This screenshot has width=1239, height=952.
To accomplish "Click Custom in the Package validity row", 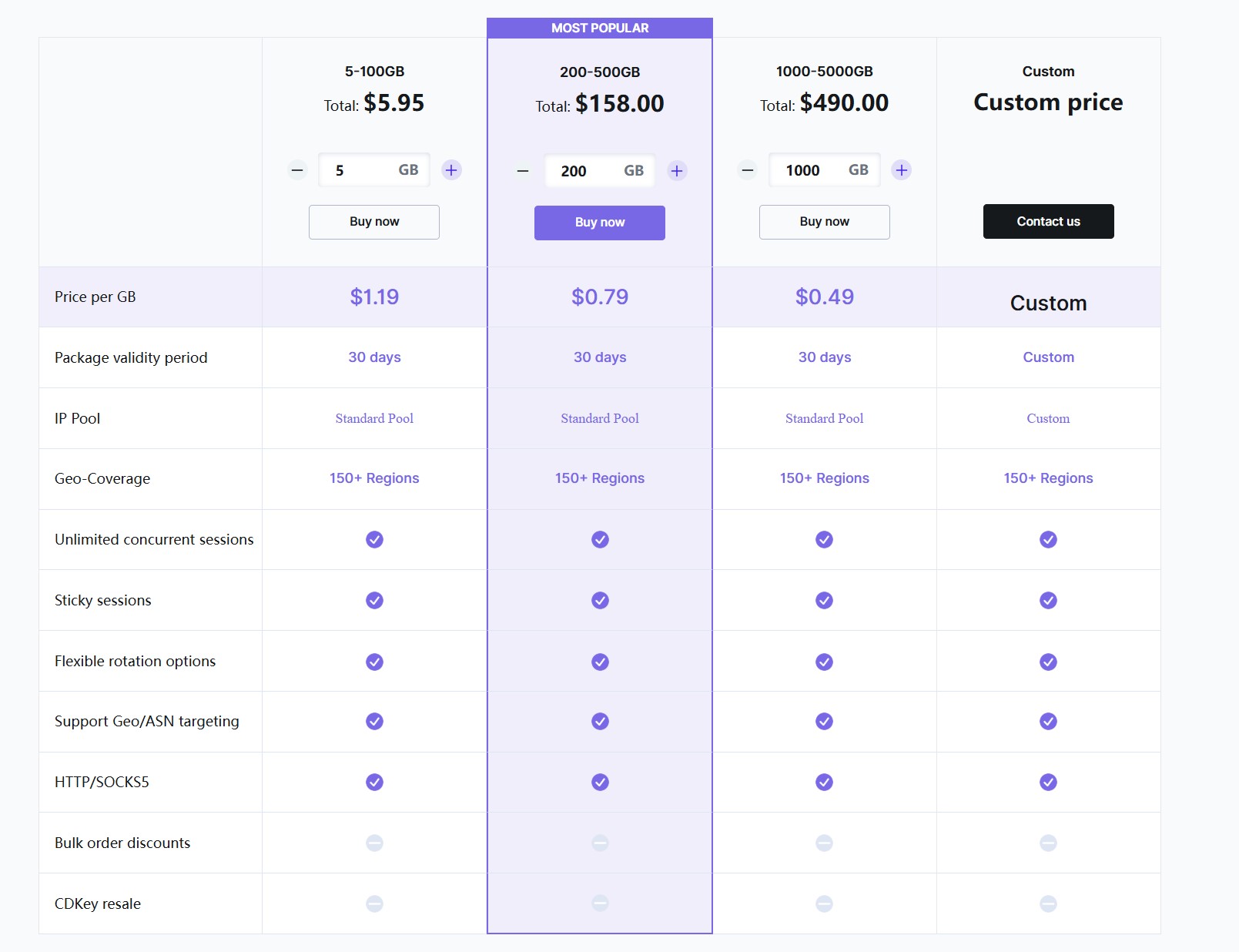I will point(1048,357).
